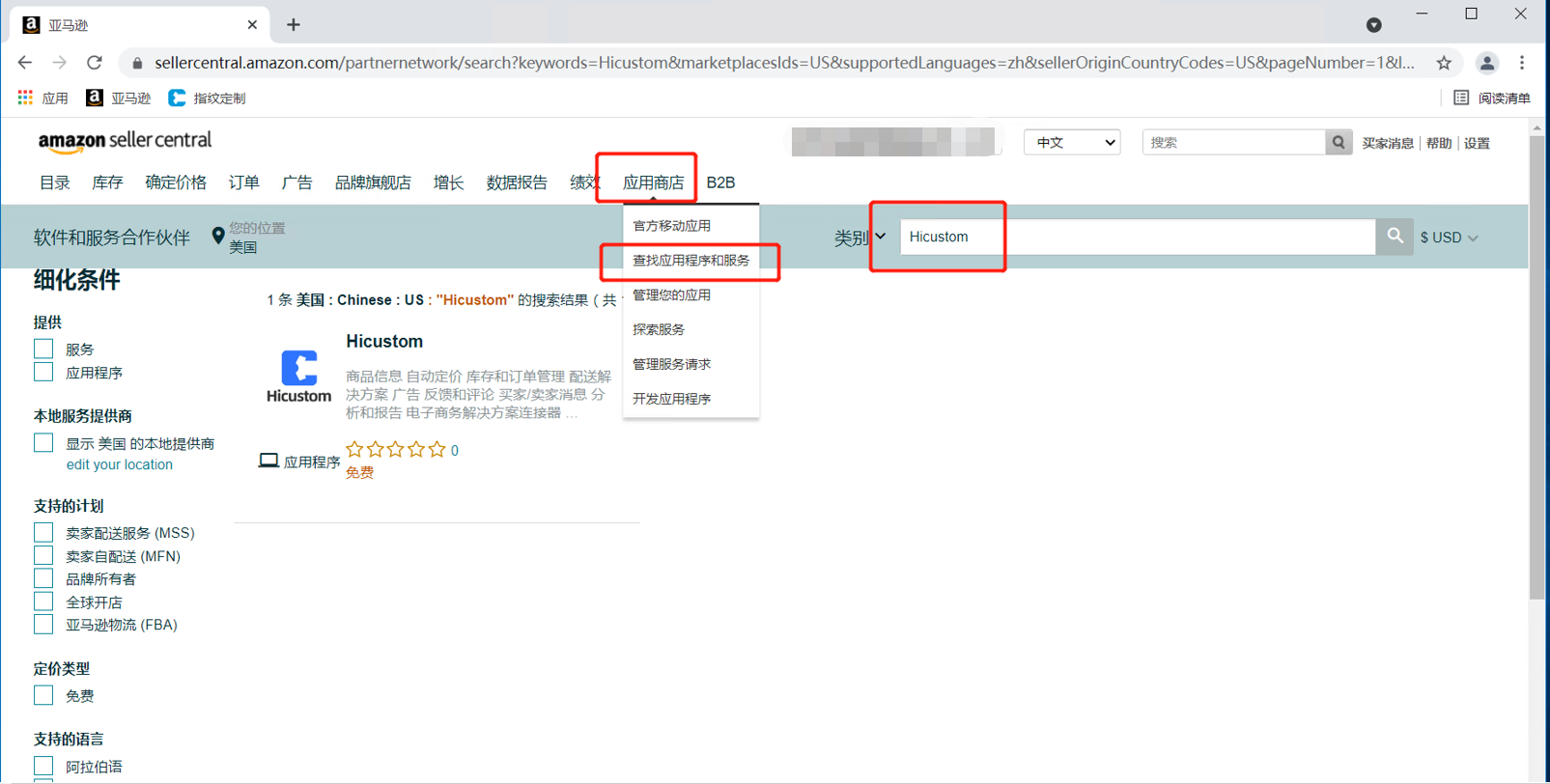Click the browser address bar URL
The width and height of the screenshot is (1550, 784).
tap(784, 63)
